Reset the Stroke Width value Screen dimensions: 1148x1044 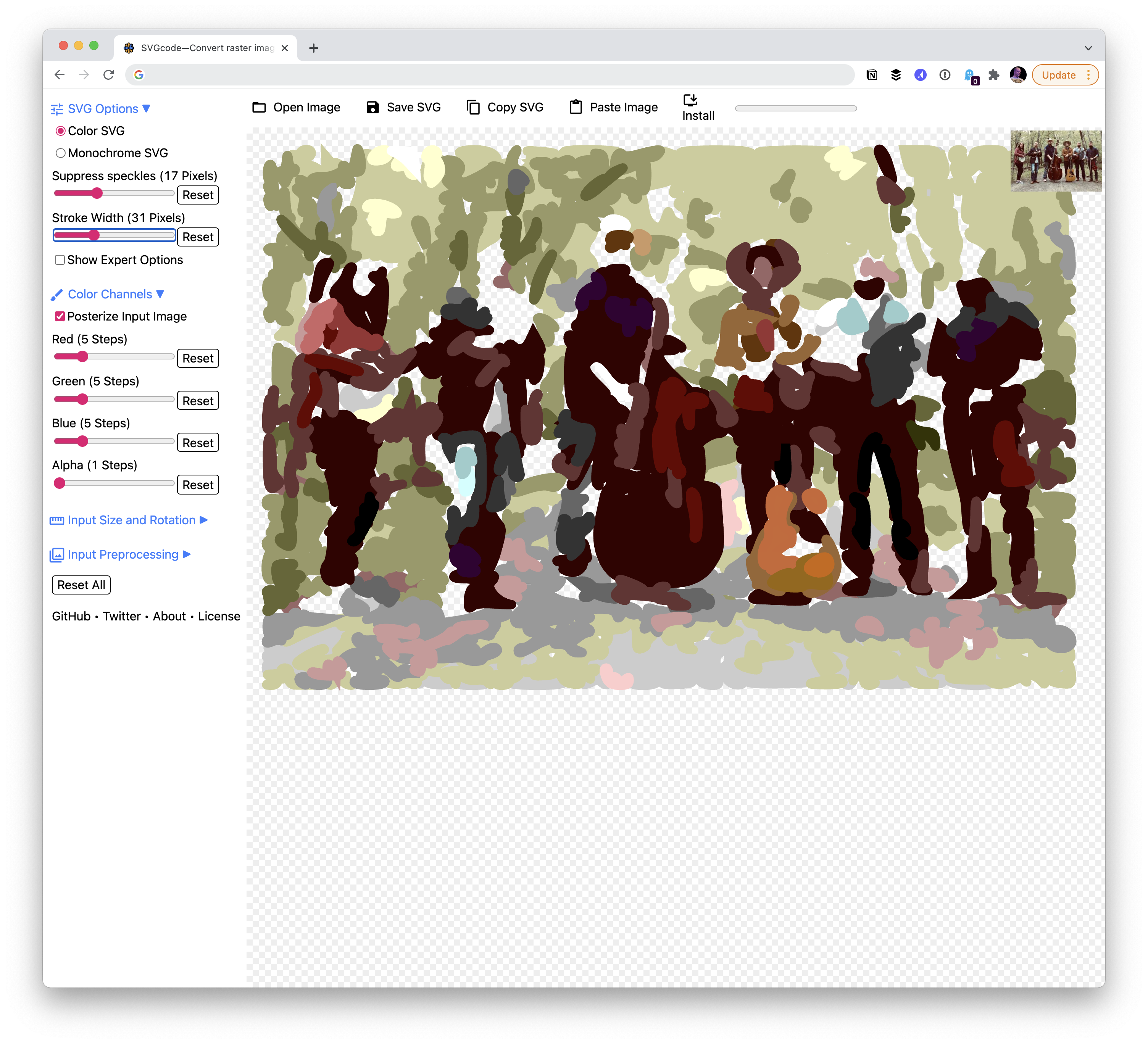coord(198,237)
